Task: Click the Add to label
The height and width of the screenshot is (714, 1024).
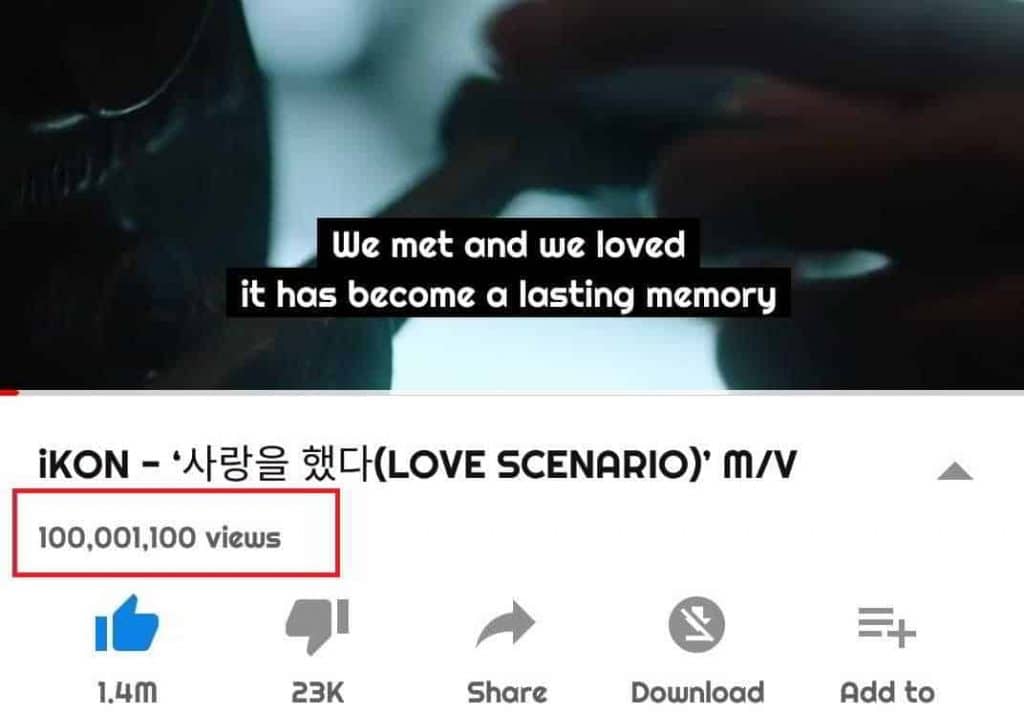Action: pos(887,692)
